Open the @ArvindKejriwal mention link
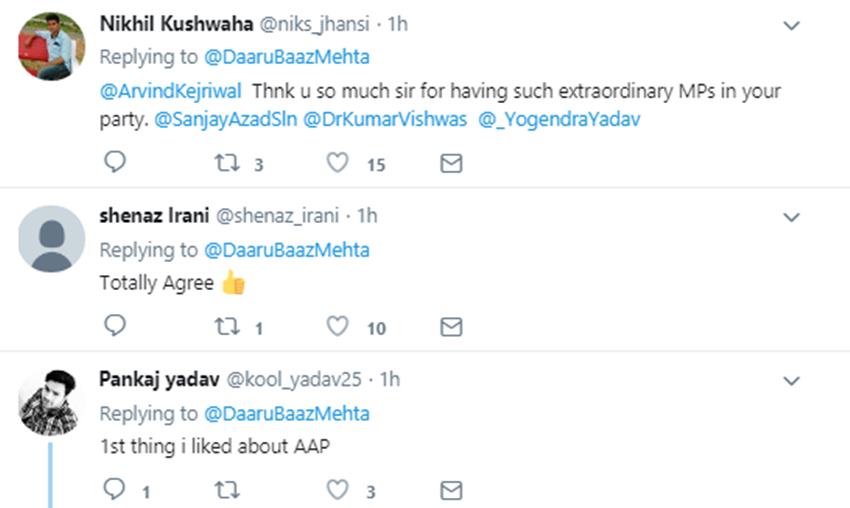The image size is (850, 508). [171, 91]
